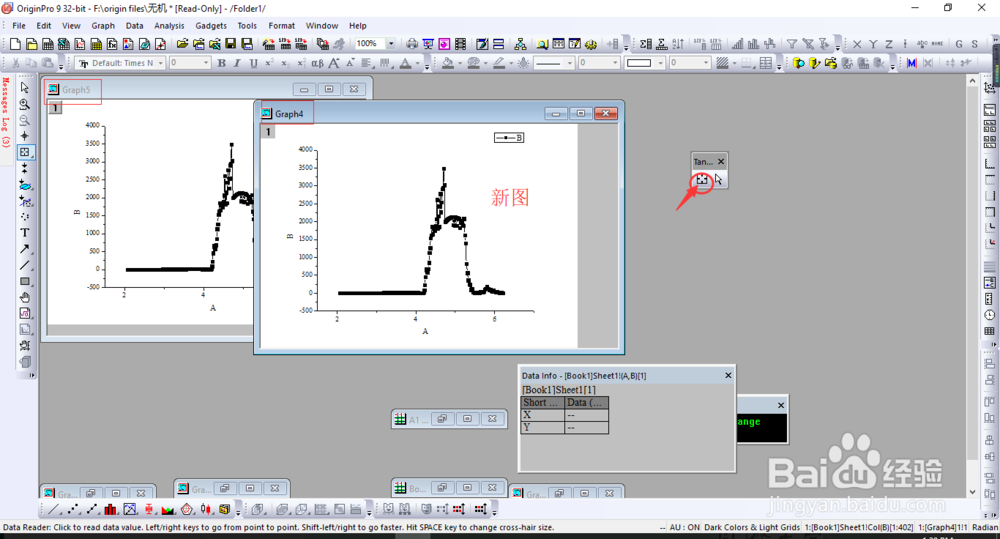Toggle Superscript formatting
This screenshot has width=1000, height=539.
[269, 63]
